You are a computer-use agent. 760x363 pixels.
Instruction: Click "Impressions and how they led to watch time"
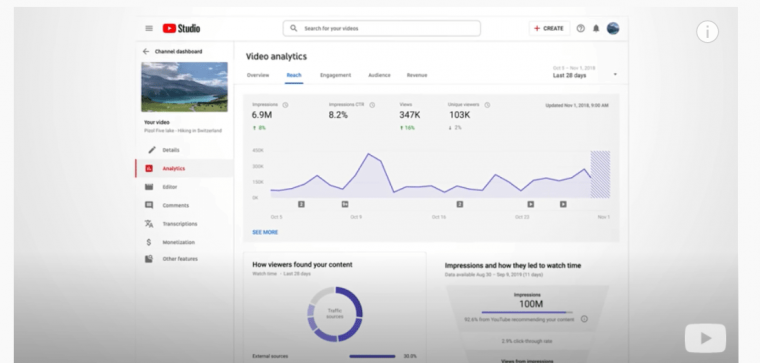[x=513, y=266]
